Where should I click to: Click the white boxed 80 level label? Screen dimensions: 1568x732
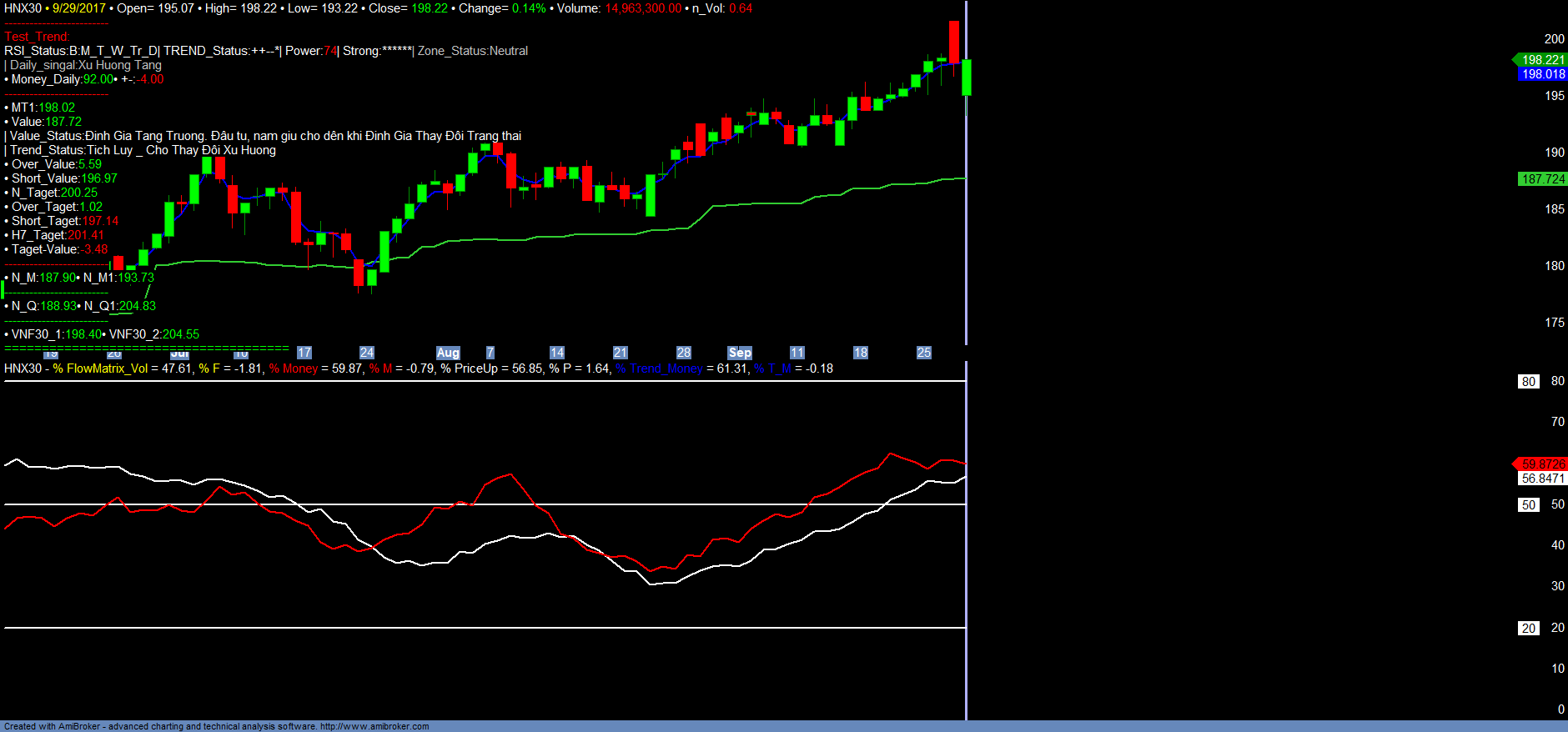point(1528,382)
